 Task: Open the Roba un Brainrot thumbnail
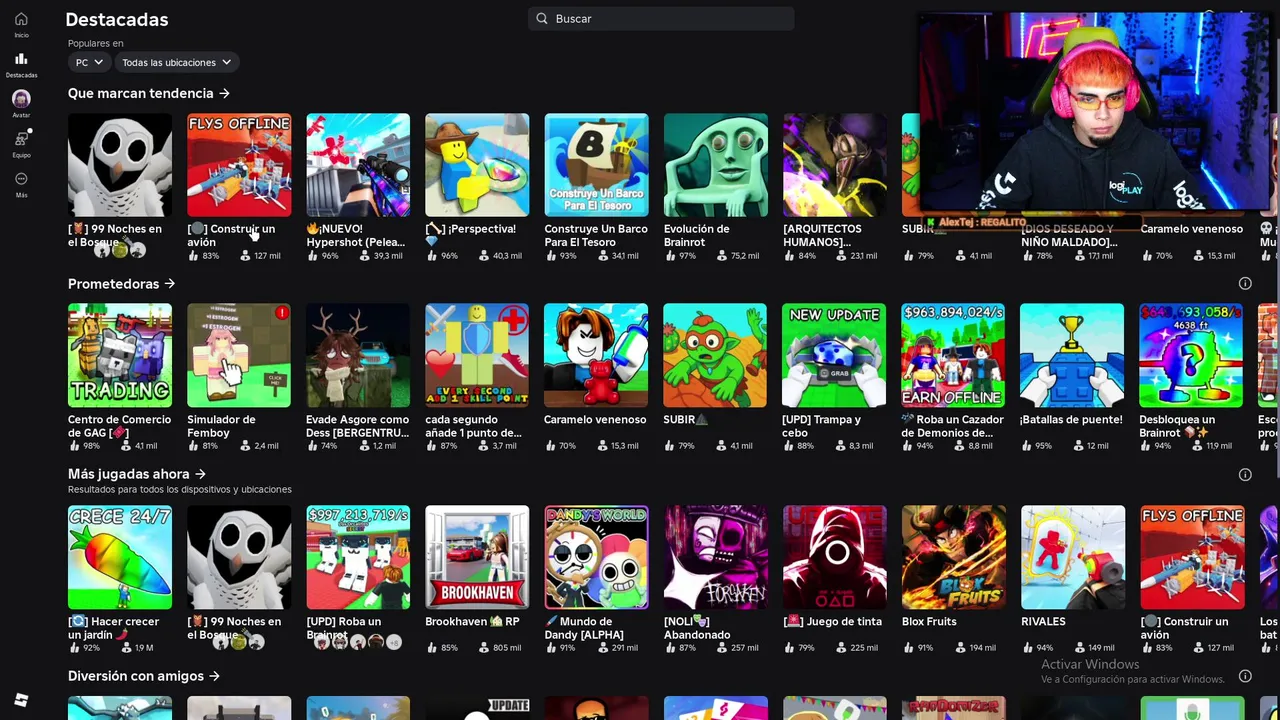pos(358,558)
